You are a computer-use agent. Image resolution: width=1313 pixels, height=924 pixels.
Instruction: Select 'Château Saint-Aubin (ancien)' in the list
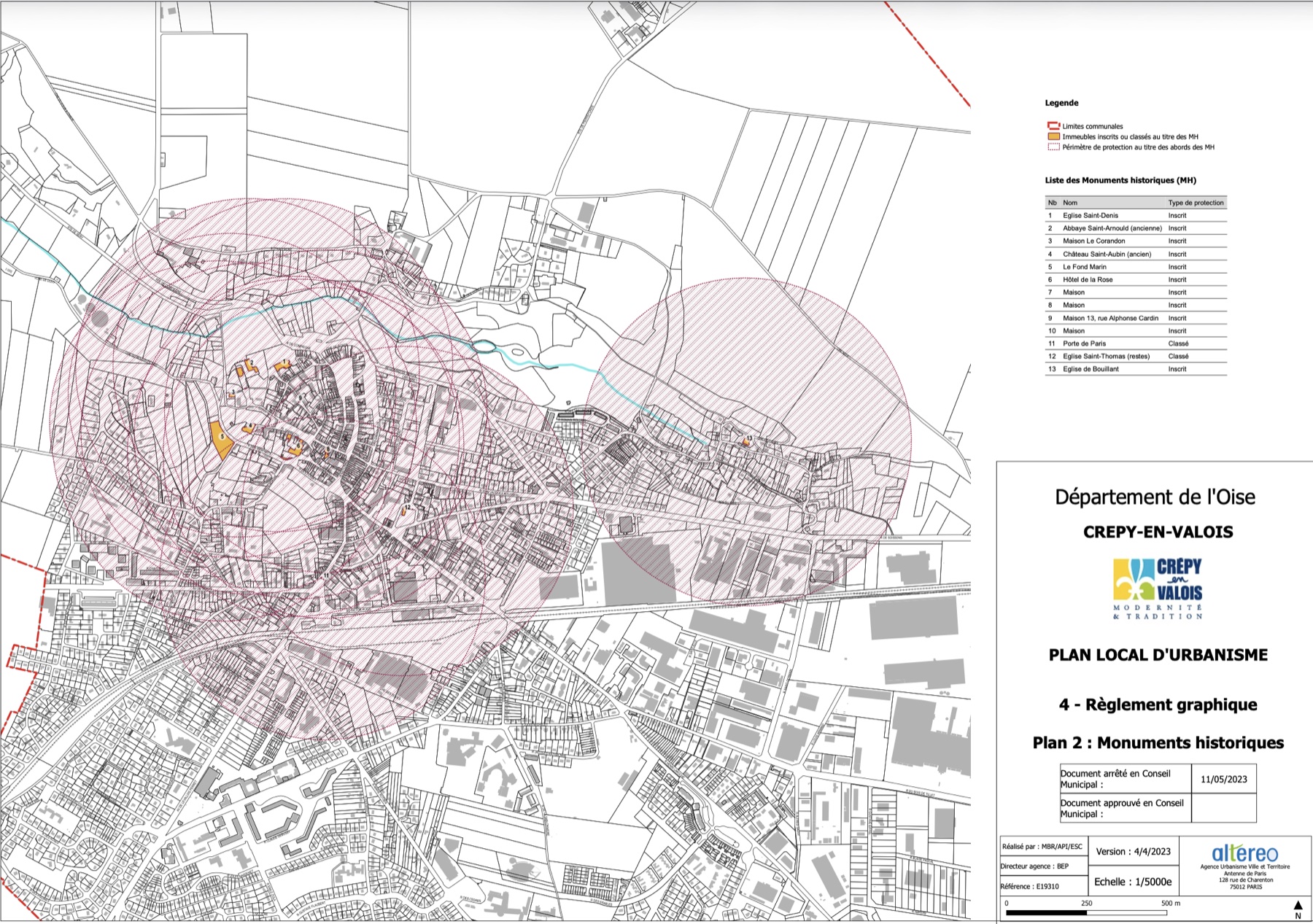pyautogui.click(x=1107, y=254)
